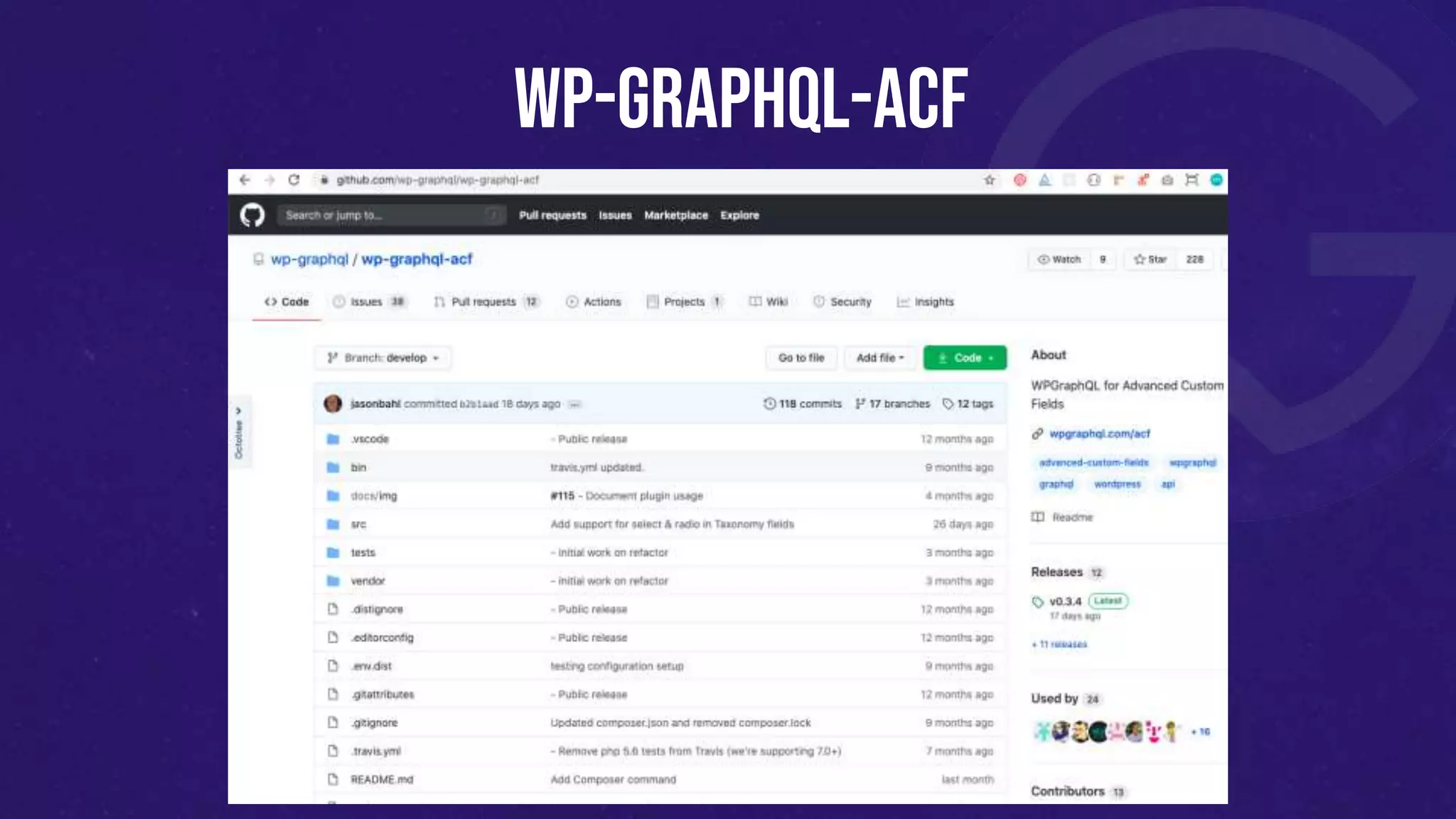Viewport: 1456px width, 819px height.
Task: Star the wp-graphql-acf repository
Action: pyautogui.click(x=1150, y=259)
